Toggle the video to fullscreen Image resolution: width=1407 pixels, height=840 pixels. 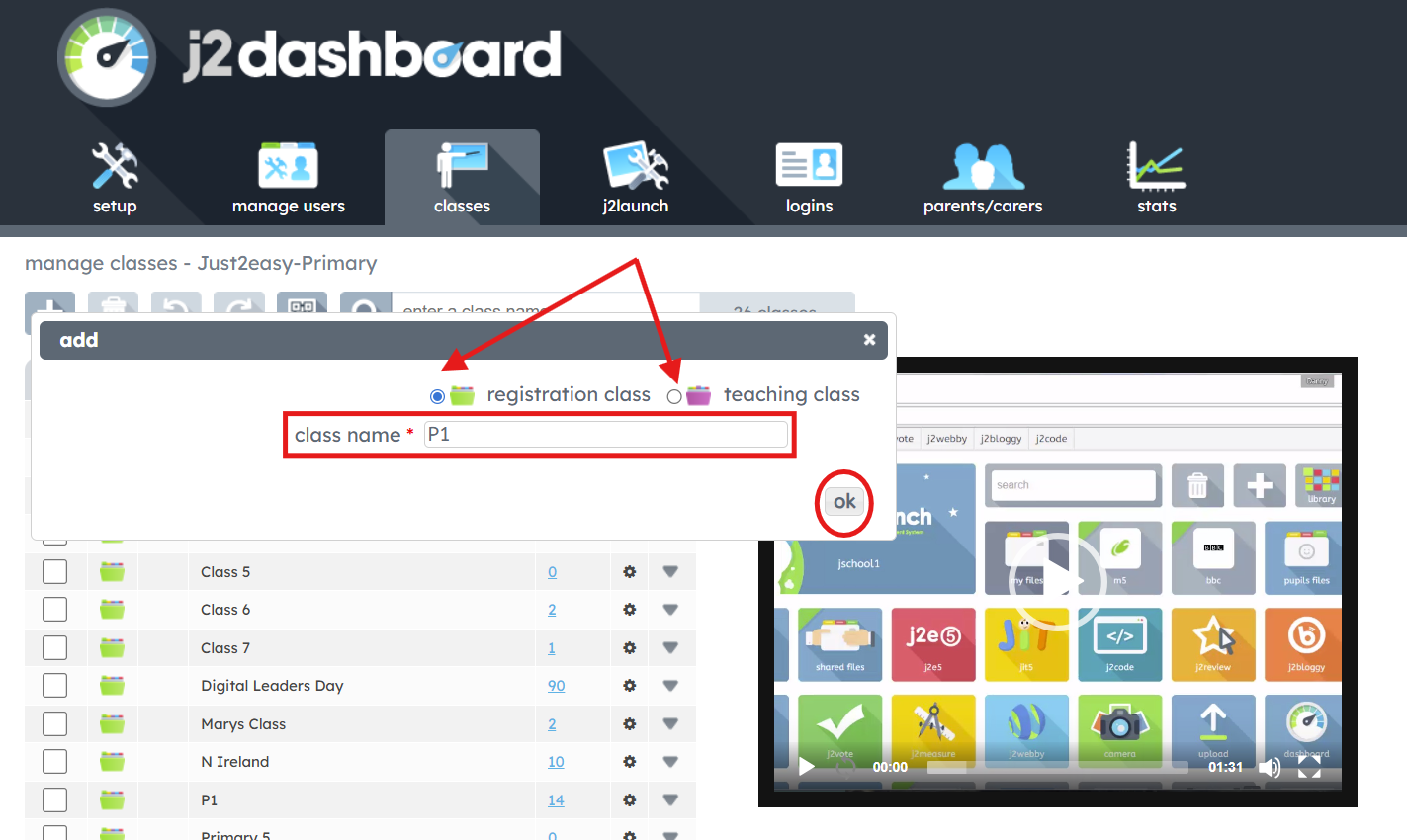1309,767
